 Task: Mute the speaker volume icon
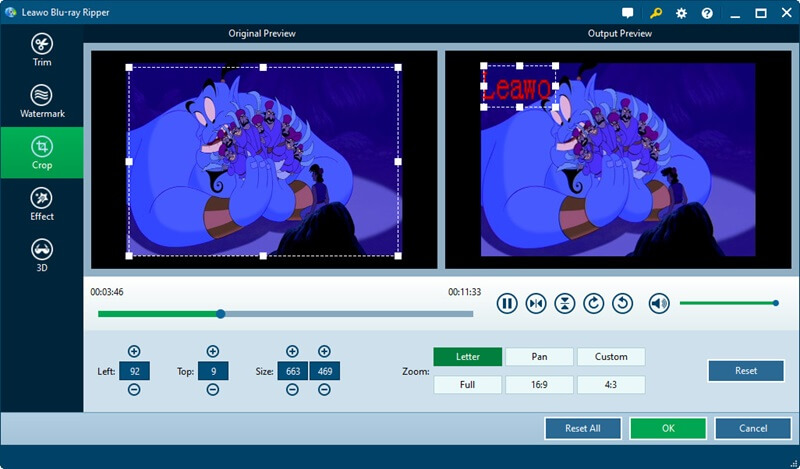pos(659,303)
